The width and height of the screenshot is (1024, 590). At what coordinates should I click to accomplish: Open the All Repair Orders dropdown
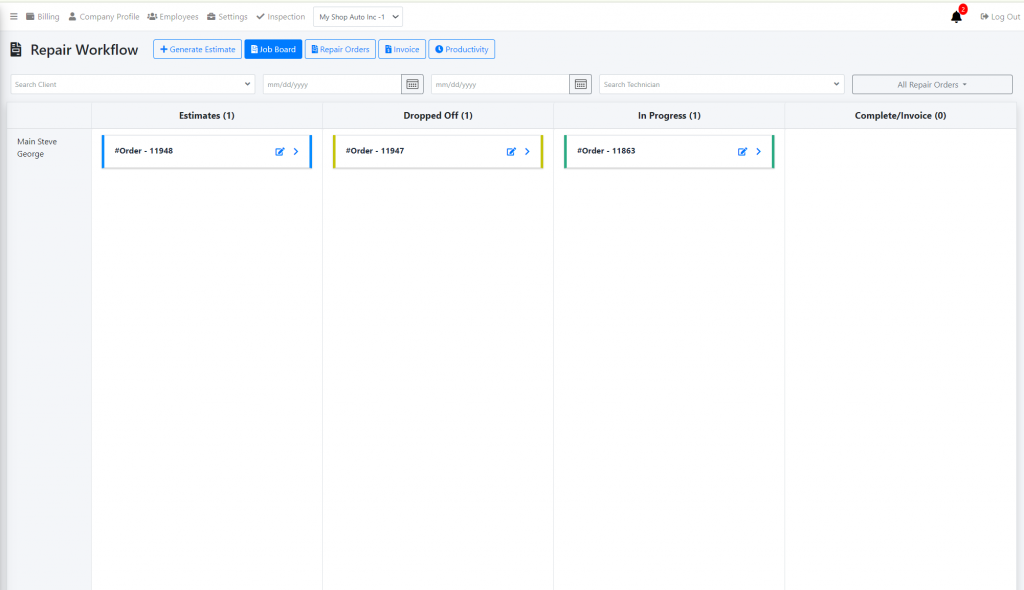coord(932,85)
